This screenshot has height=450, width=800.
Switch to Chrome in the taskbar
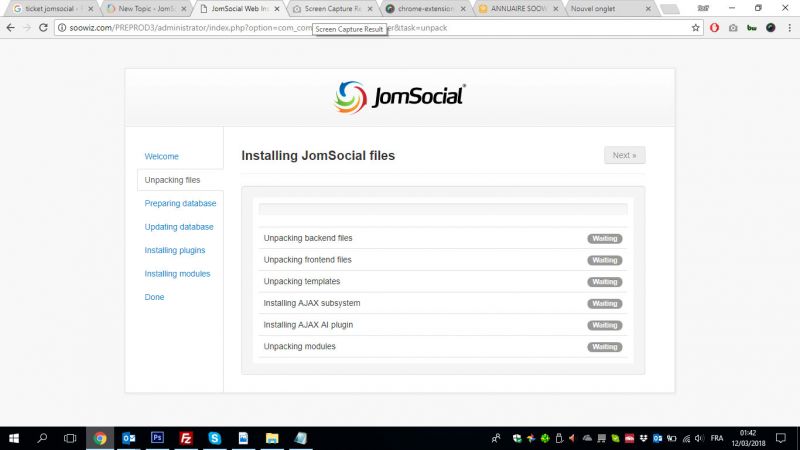tap(100, 438)
